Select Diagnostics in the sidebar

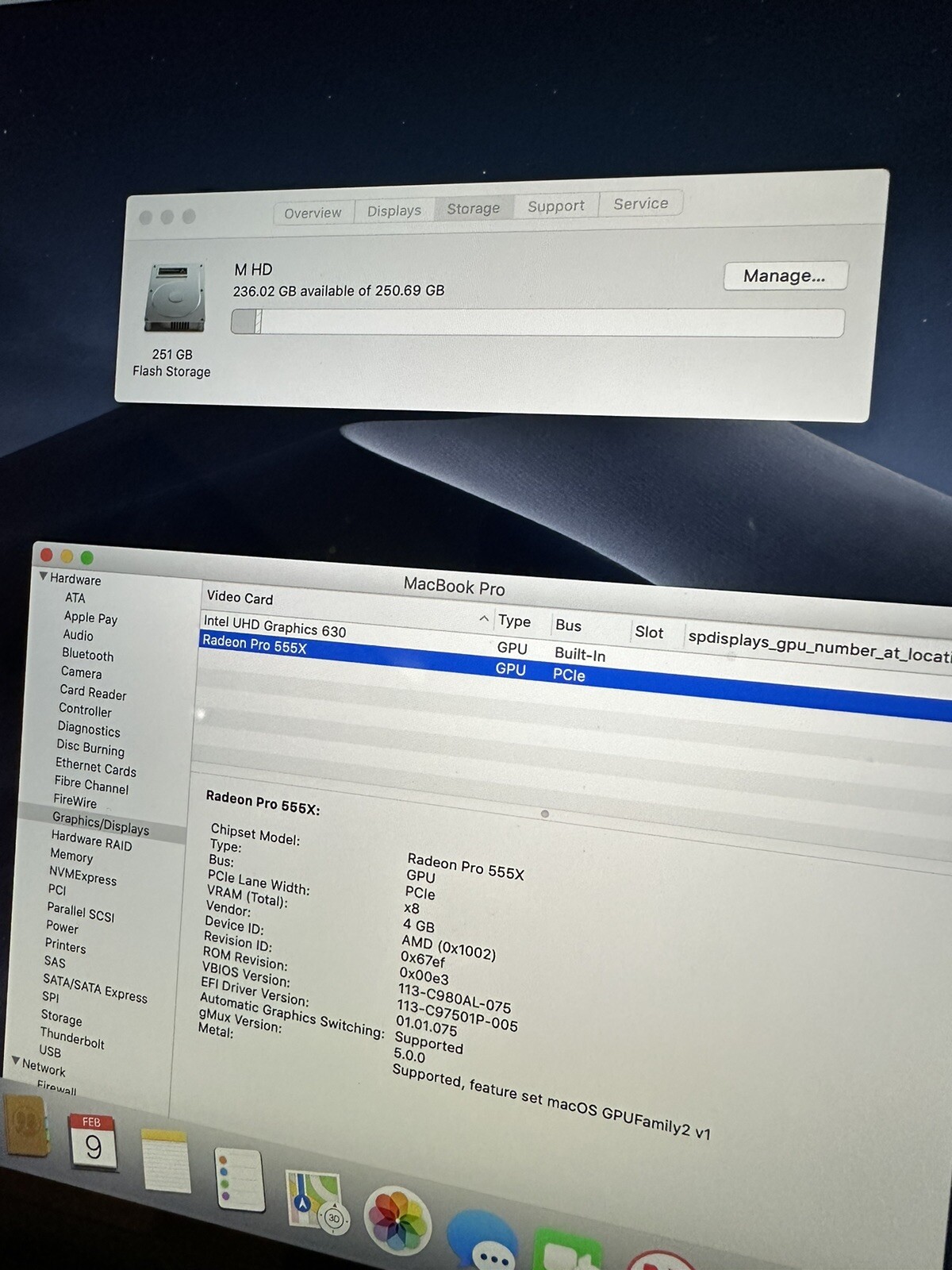[x=89, y=729]
